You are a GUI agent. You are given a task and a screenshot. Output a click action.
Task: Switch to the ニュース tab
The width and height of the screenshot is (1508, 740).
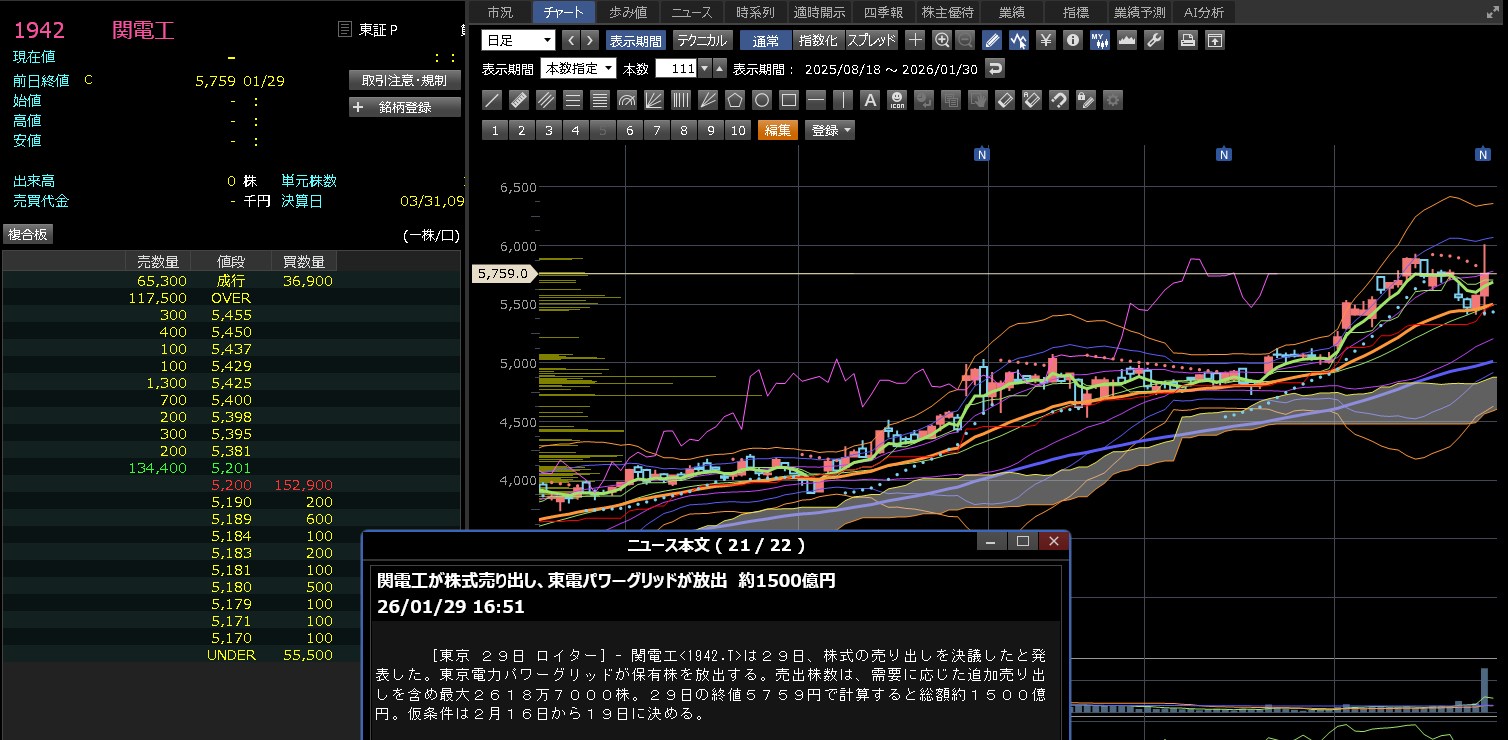[692, 12]
